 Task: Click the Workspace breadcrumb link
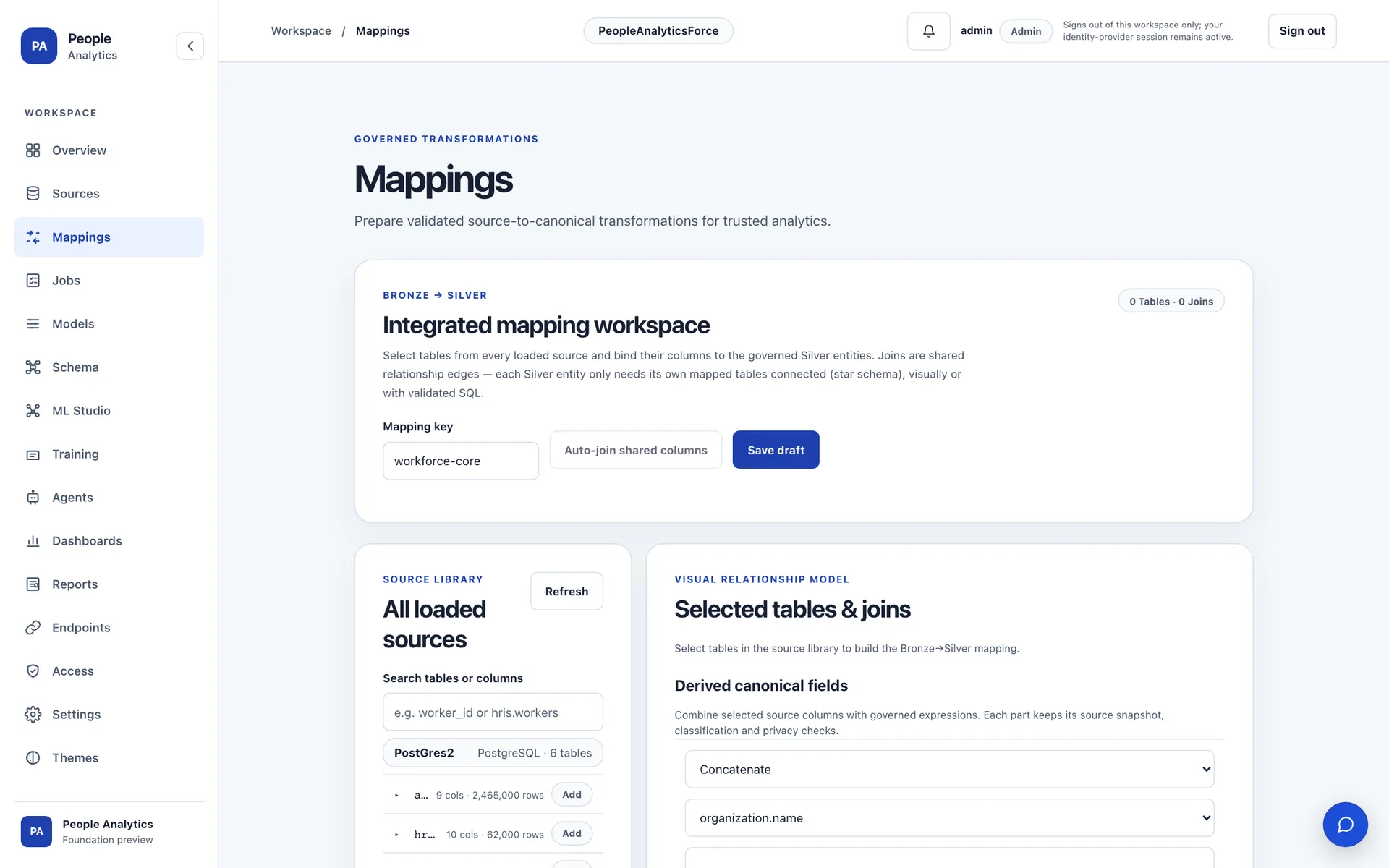301,31
